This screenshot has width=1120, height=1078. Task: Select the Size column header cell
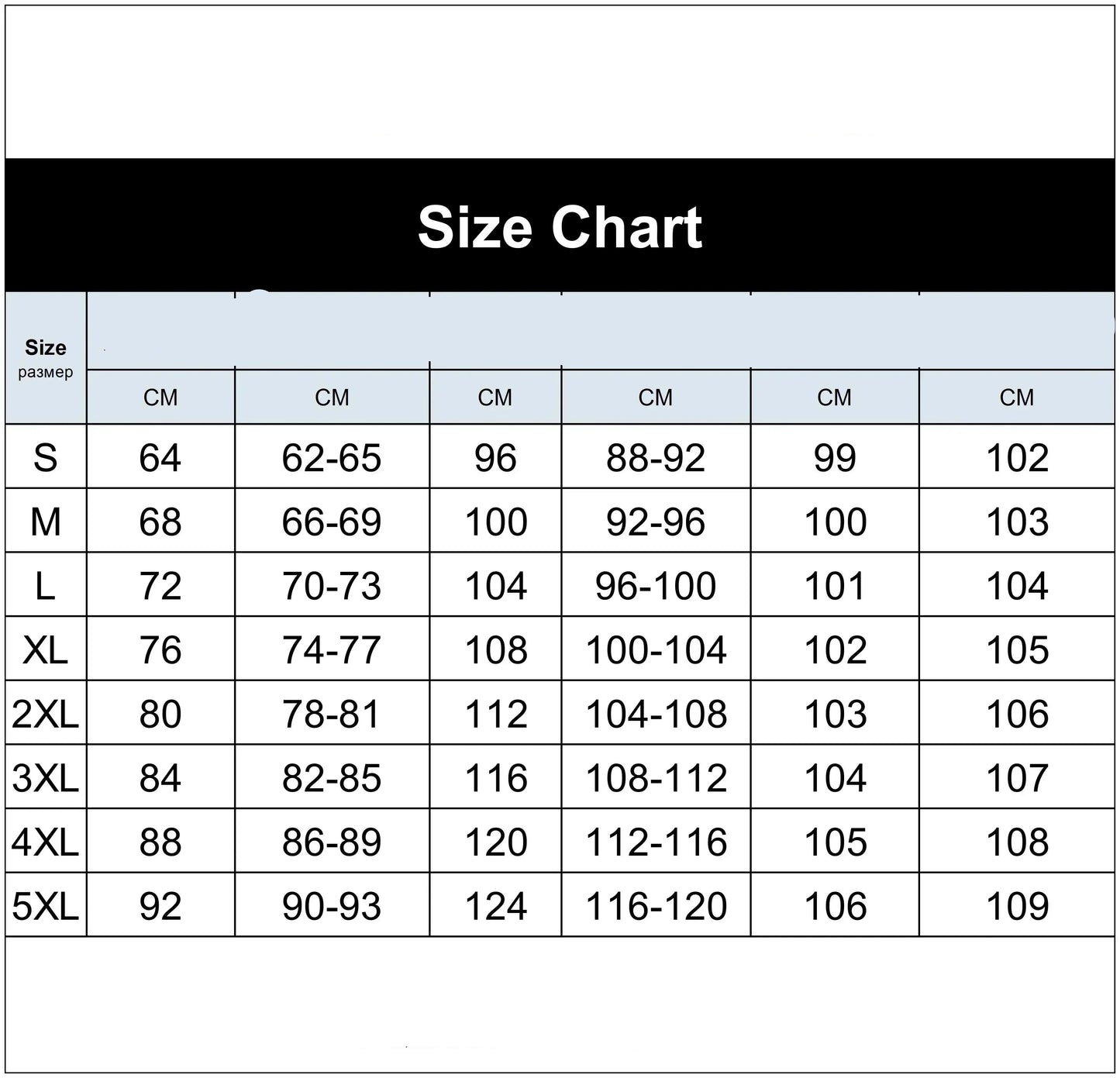coord(45,357)
